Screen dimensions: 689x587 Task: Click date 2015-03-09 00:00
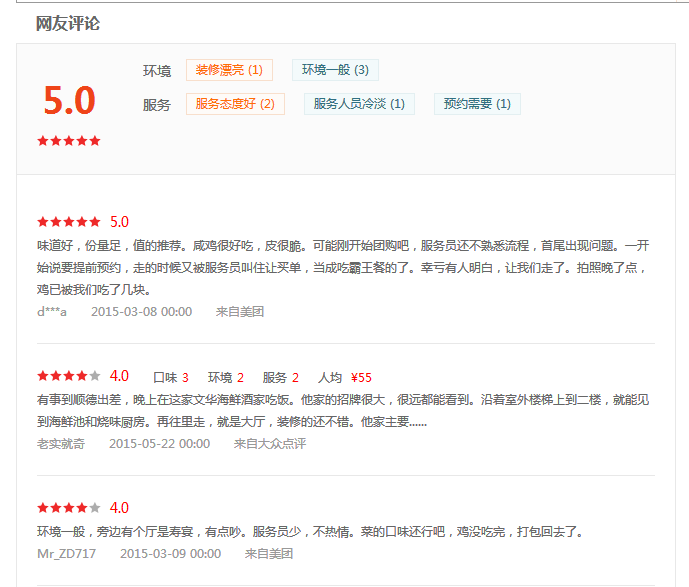[x=170, y=554]
